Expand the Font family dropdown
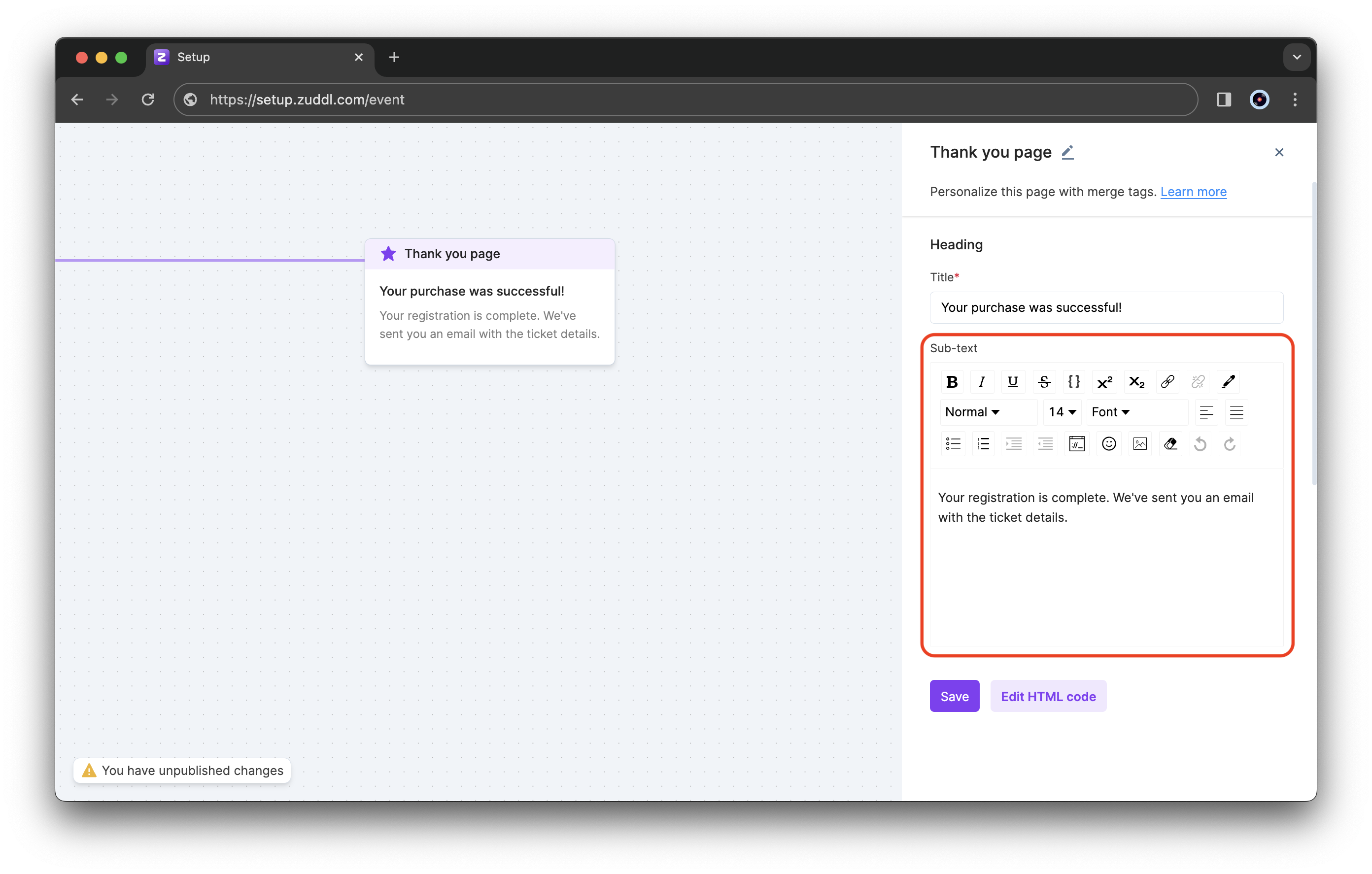 coord(1110,411)
